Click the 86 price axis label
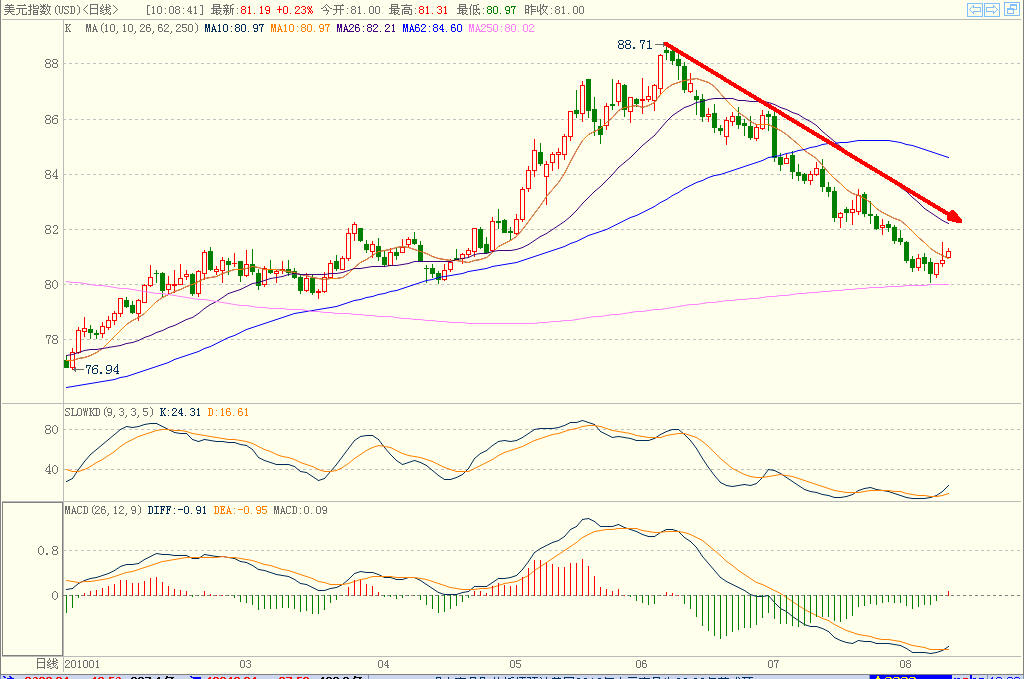Image resolution: width=1024 pixels, height=679 pixels. pyautogui.click(x=52, y=119)
